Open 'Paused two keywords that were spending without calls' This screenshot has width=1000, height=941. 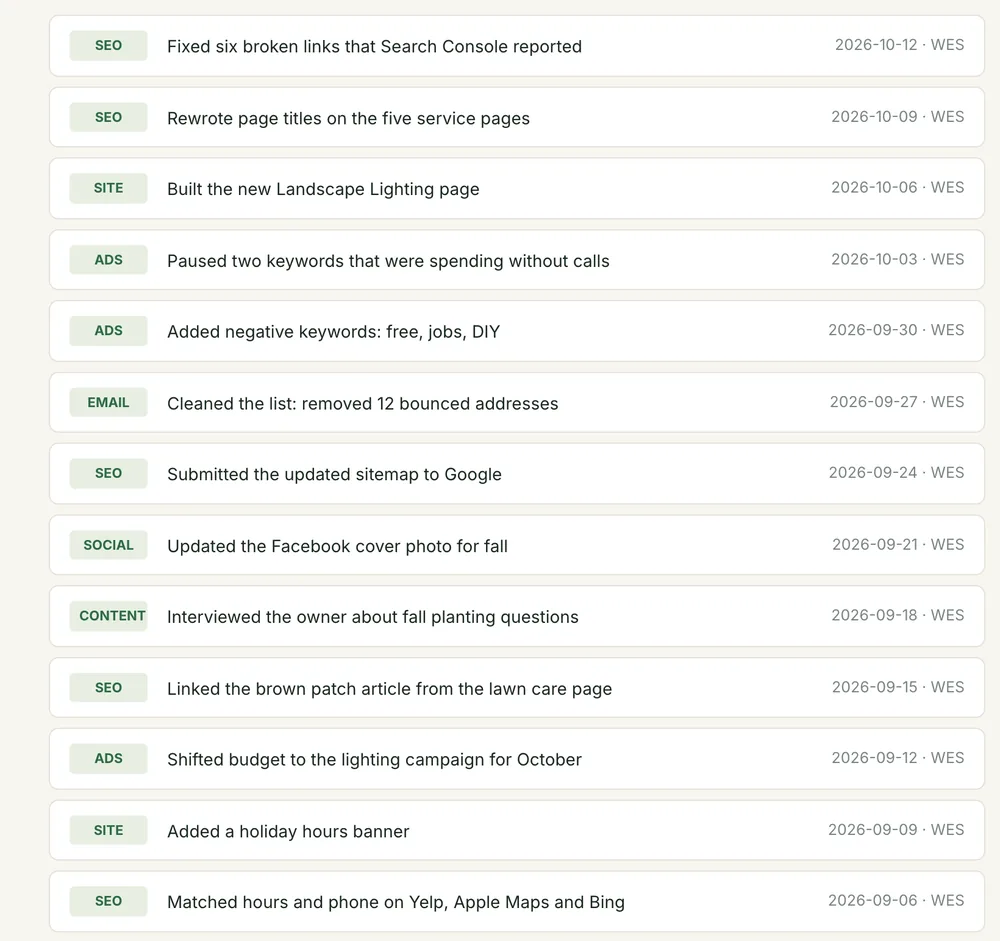(x=388, y=262)
